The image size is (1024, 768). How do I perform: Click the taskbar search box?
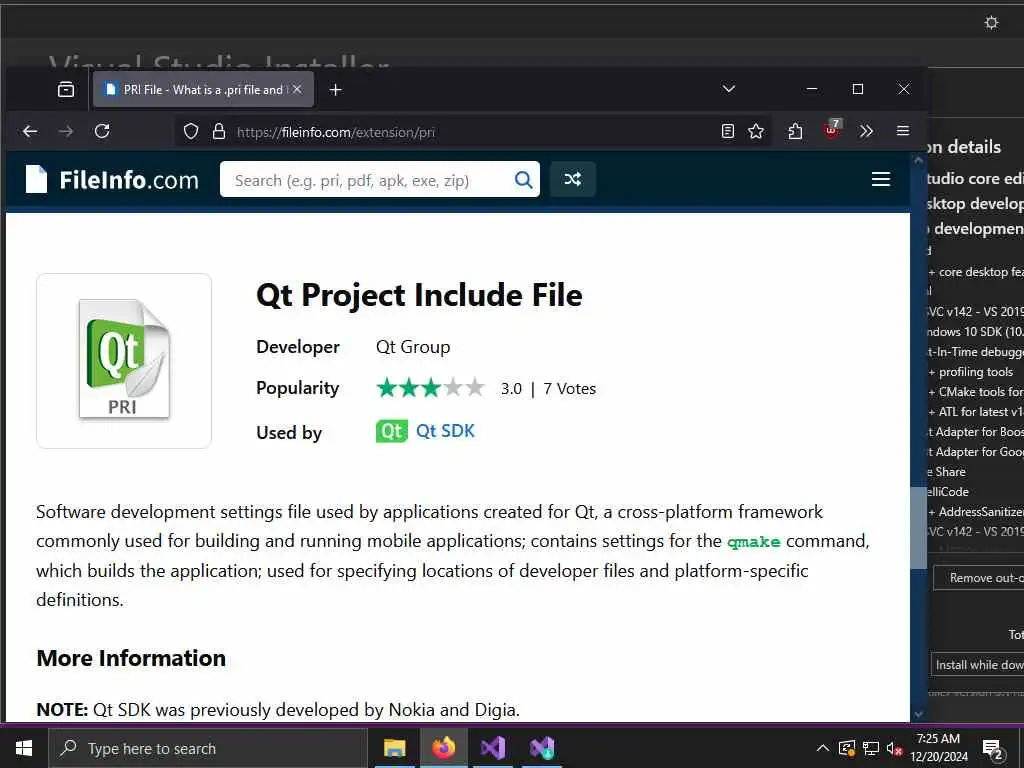pos(208,748)
